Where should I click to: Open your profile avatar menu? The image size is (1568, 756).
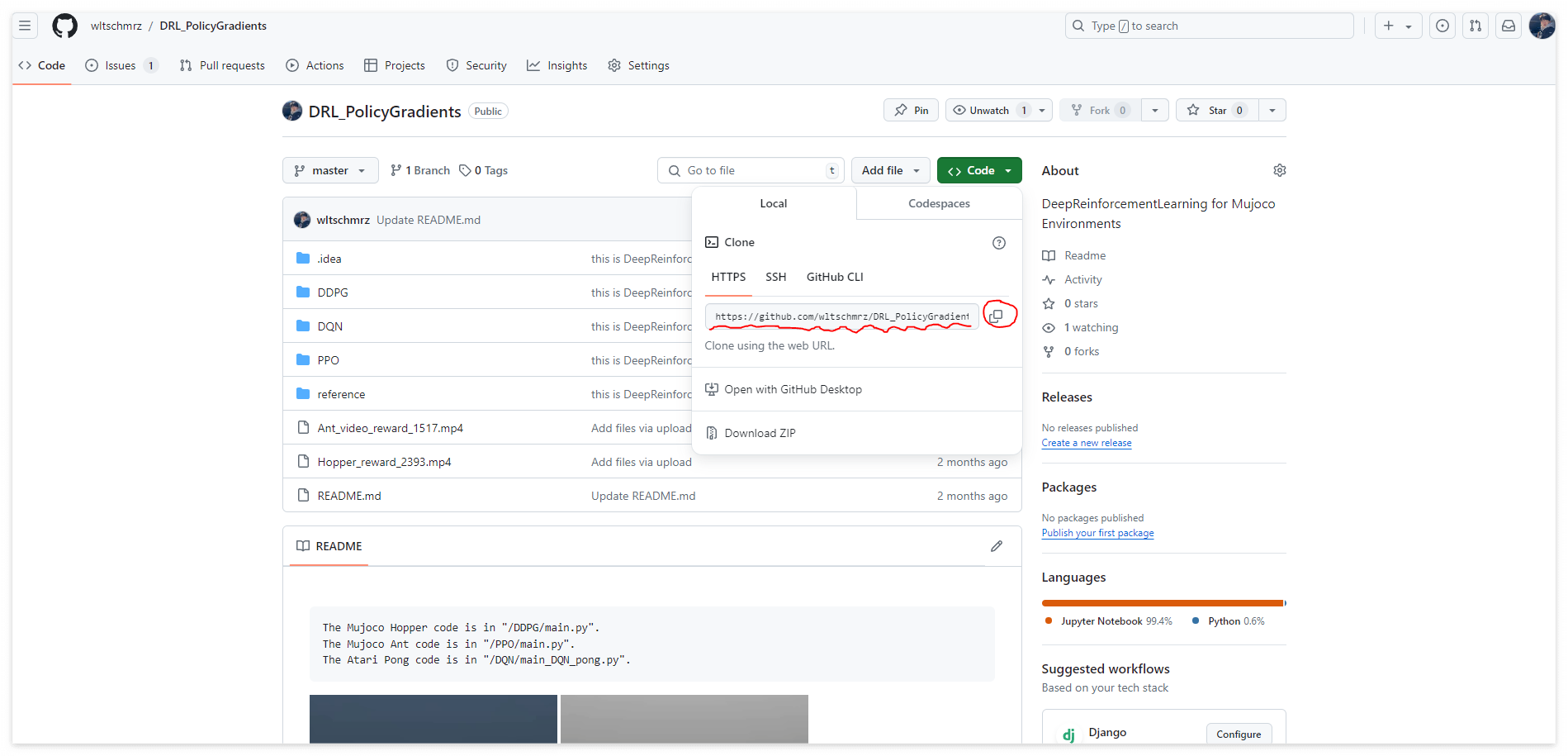[x=1541, y=26]
